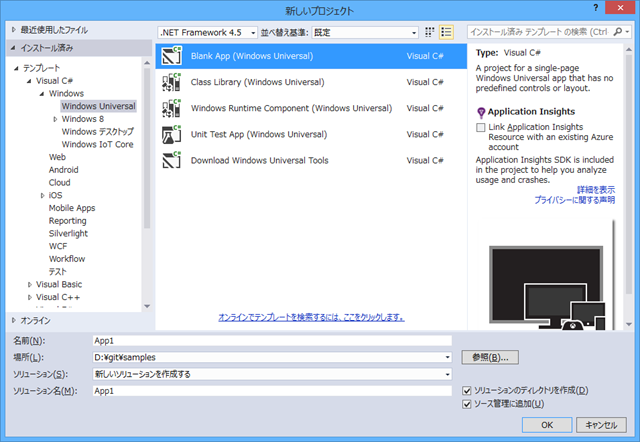Select Workflow category

pos(67,259)
